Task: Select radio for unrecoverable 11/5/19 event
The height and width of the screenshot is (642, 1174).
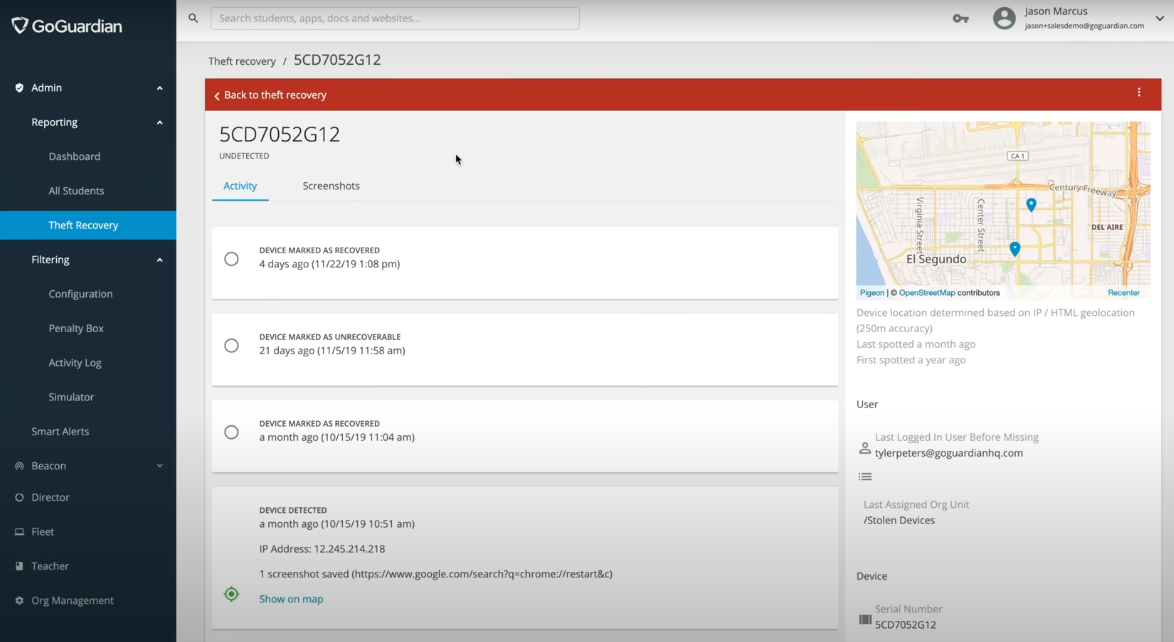Action: [231, 345]
